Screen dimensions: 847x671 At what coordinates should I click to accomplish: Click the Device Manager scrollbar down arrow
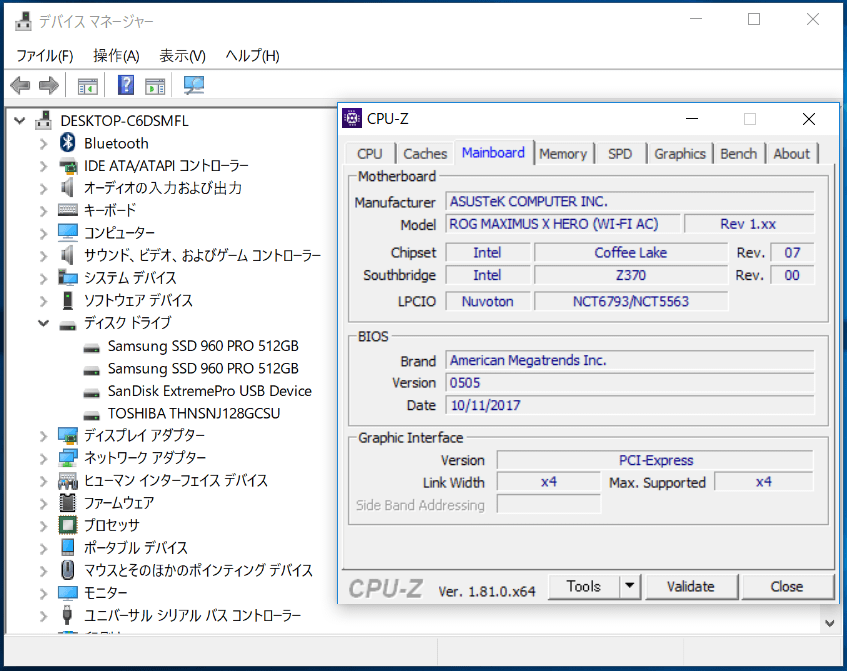tap(830, 623)
